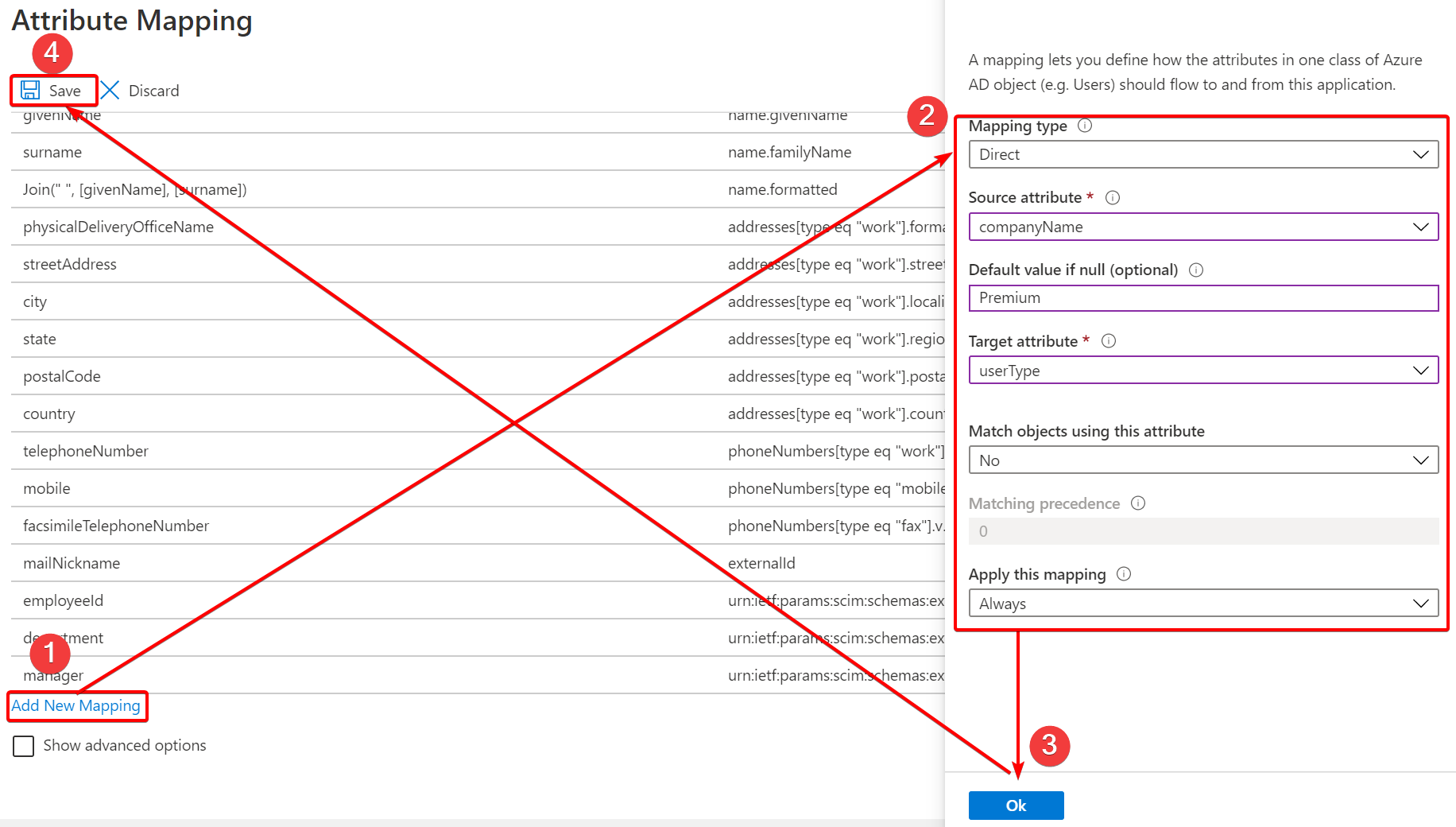This screenshot has width=1456, height=827.
Task: Select the postalCode mapping row
Action: (478, 376)
